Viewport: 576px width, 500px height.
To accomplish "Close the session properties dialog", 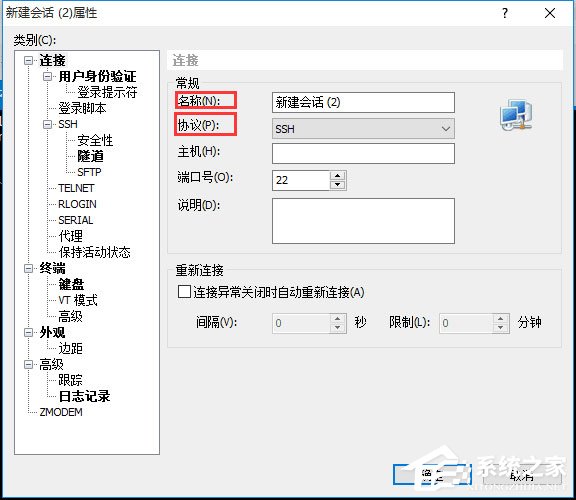I will [550, 14].
